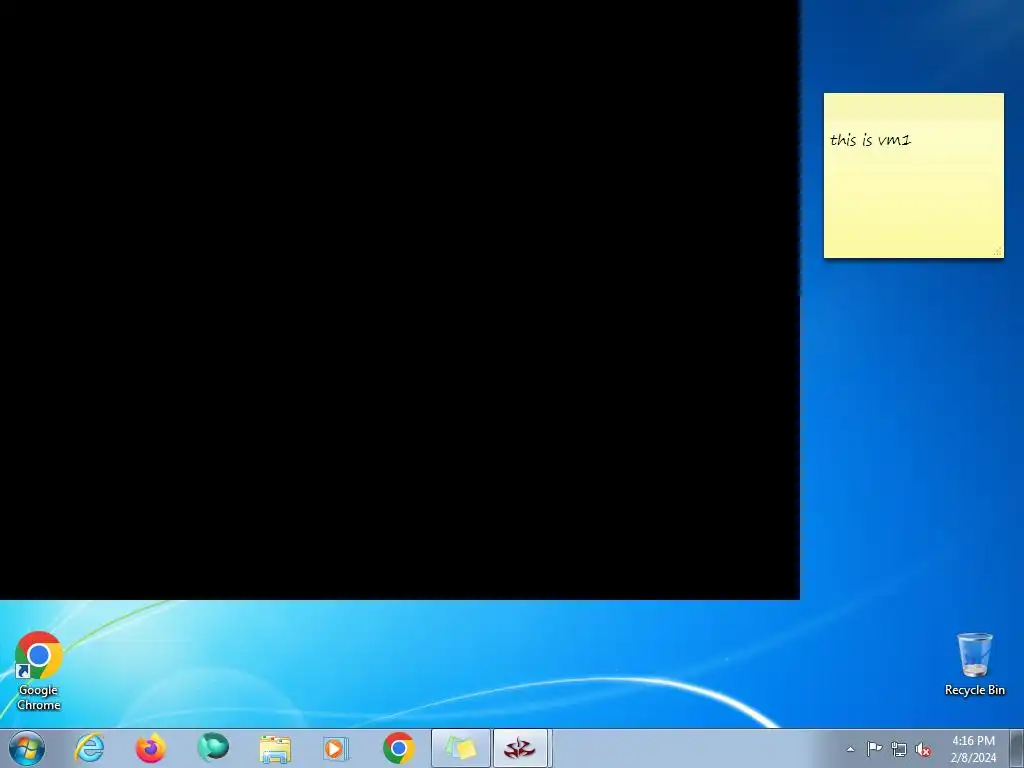Viewport: 1024px width, 768px height.
Task: Focus the black window on desktop
Action: click(x=400, y=300)
